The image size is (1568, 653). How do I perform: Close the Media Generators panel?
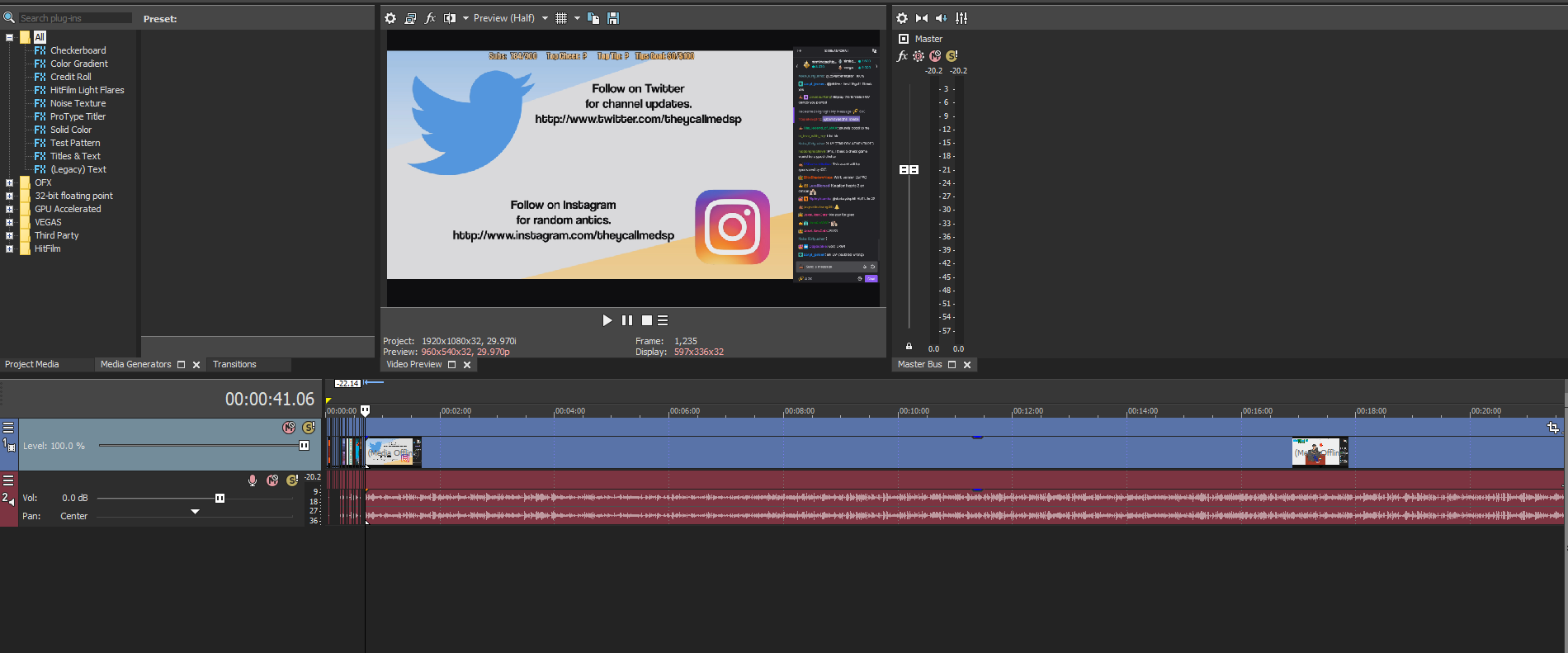pyautogui.click(x=196, y=365)
